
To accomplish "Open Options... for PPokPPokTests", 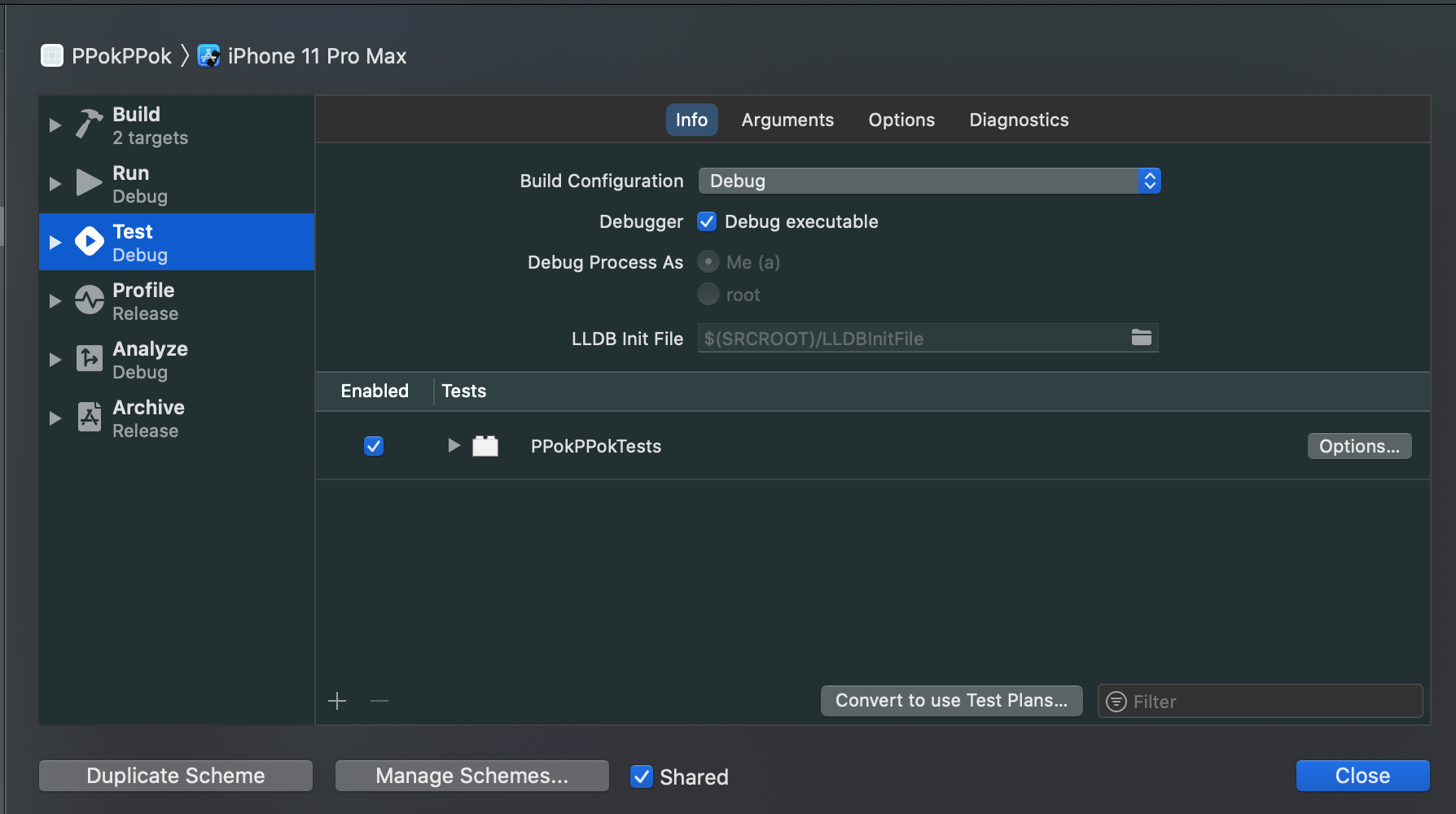I will [1359, 446].
